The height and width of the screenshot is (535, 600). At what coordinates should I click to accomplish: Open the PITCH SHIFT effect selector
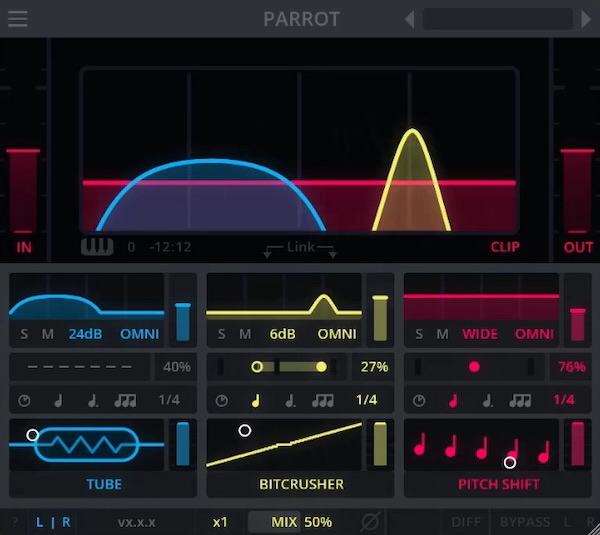click(498, 484)
